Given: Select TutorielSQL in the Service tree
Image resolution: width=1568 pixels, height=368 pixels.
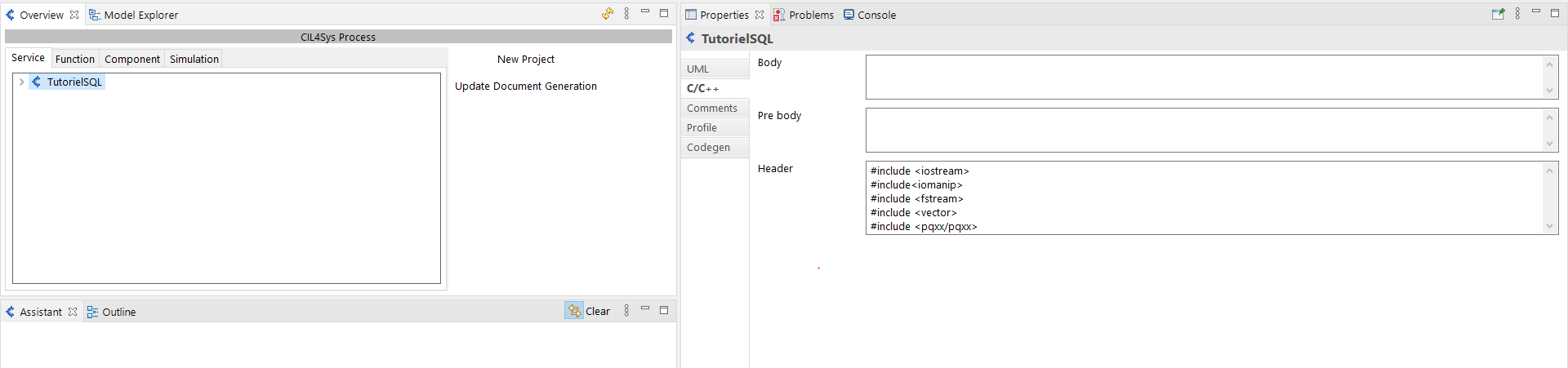Looking at the screenshot, I should tap(67, 82).
